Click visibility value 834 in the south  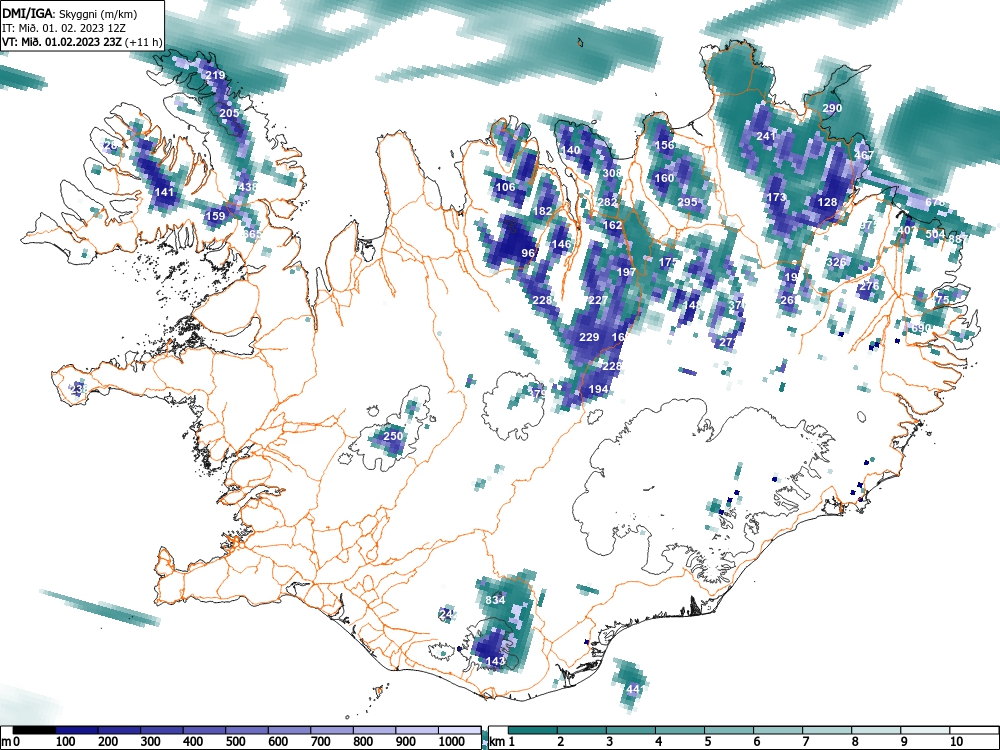496,600
